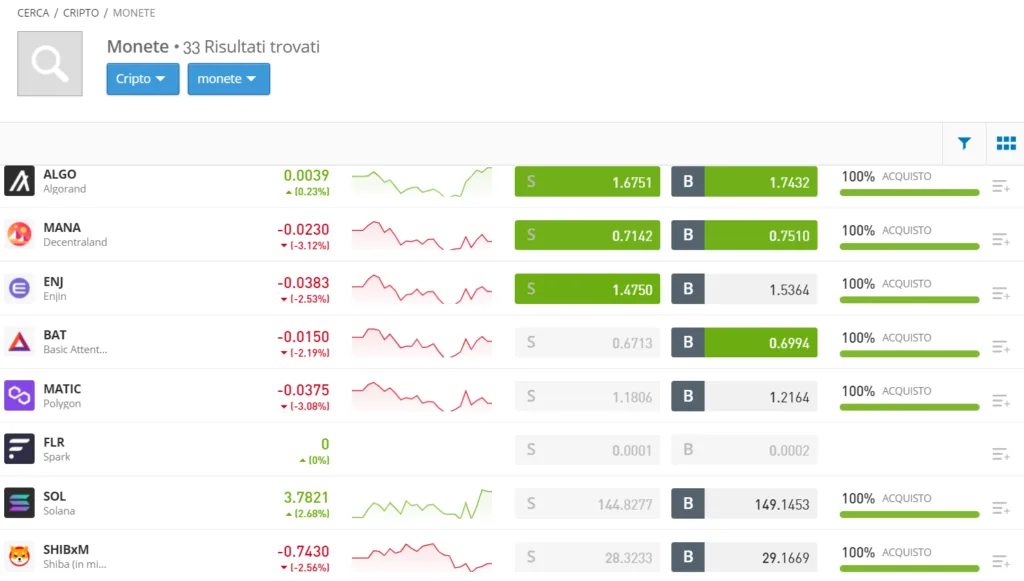The height and width of the screenshot is (581, 1024).
Task: Open the SHIBxM price sparkline chart
Action: click(x=422, y=557)
